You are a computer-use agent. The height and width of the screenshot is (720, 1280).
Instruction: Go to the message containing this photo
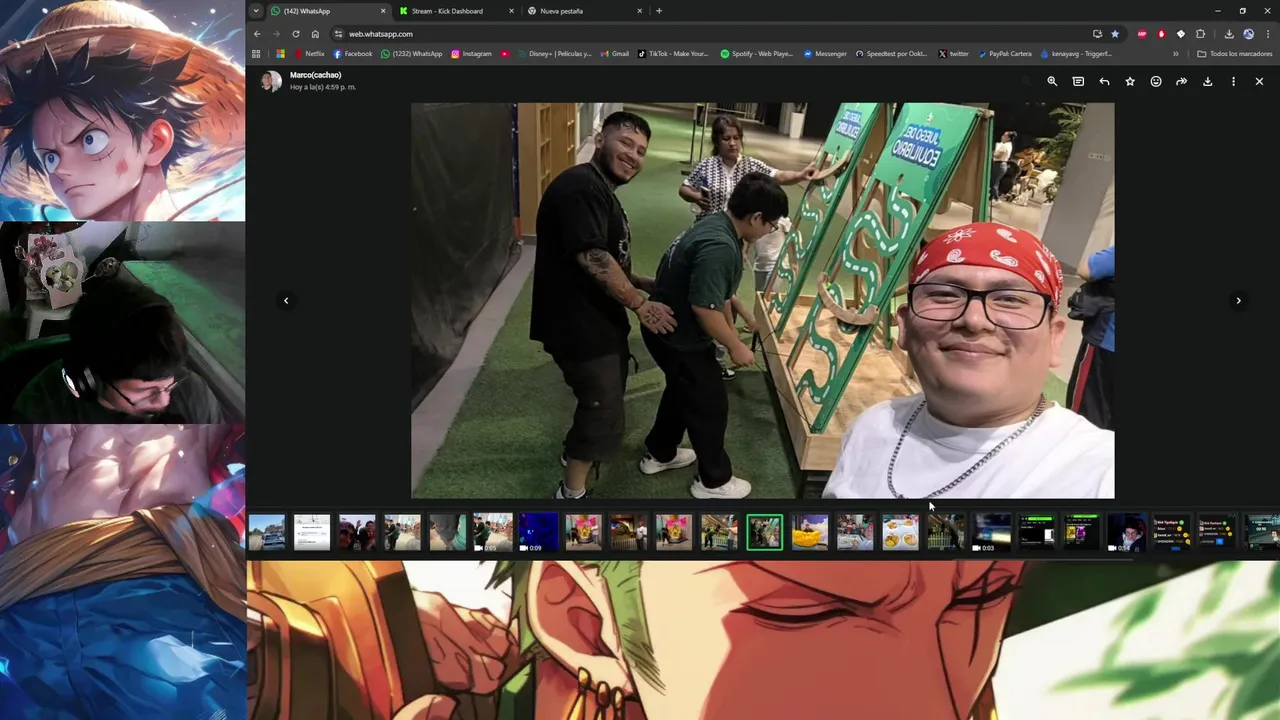pyautogui.click(x=1078, y=81)
